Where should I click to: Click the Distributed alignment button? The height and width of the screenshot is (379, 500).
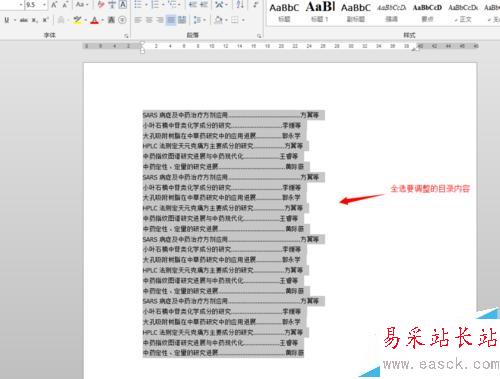click(182, 20)
